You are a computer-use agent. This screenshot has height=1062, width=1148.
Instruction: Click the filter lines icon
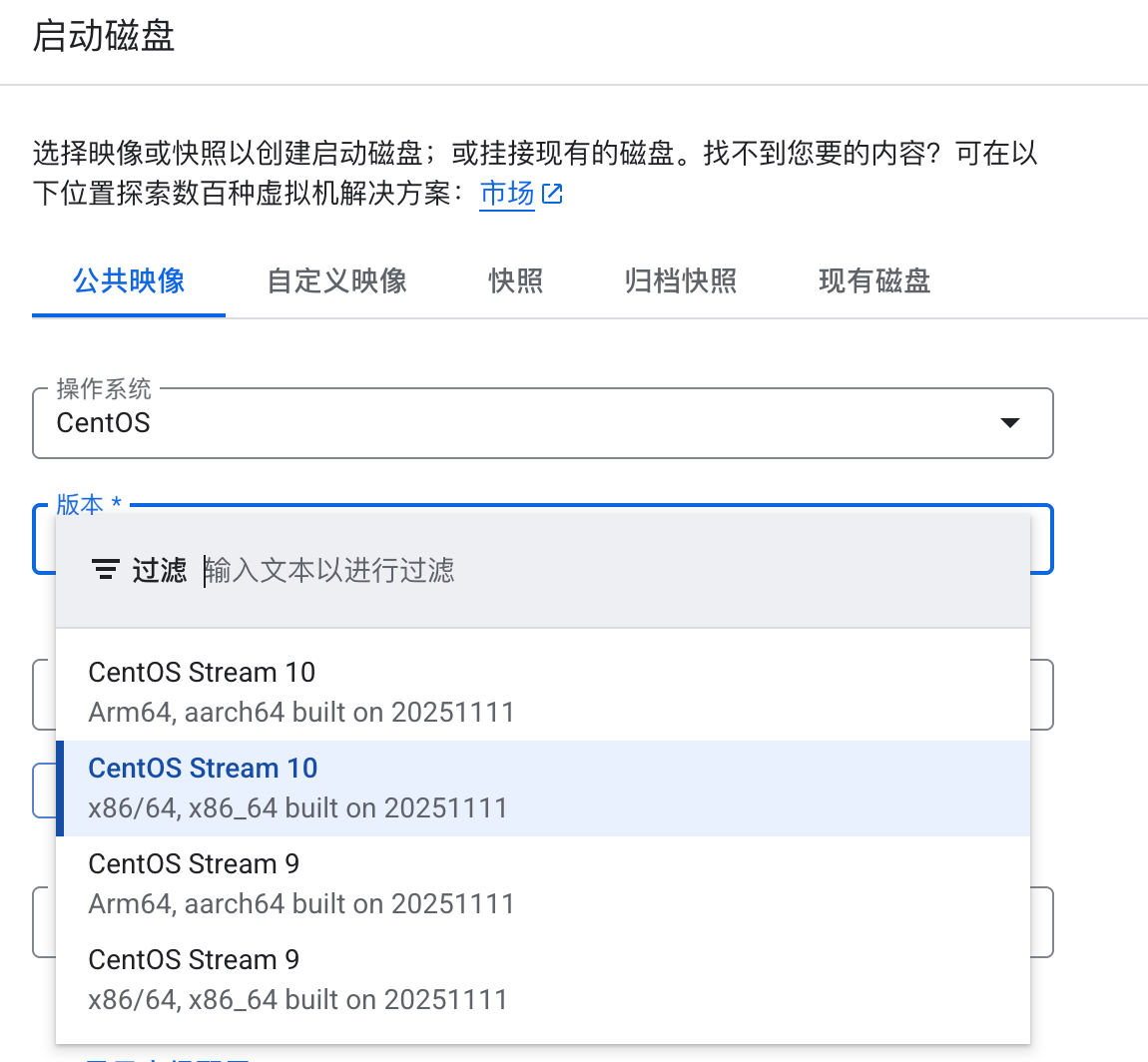(x=105, y=570)
